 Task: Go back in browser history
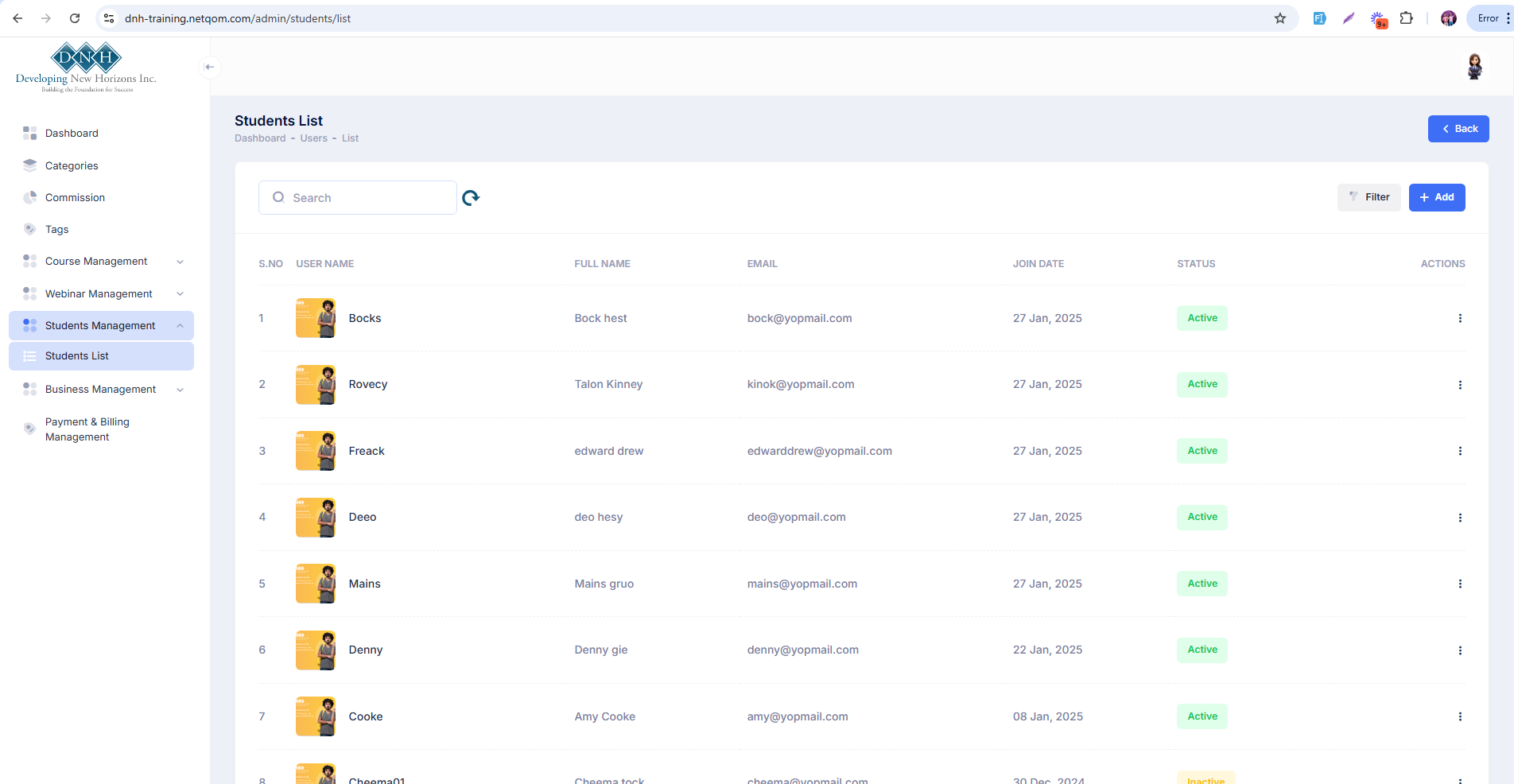(17, 18)
